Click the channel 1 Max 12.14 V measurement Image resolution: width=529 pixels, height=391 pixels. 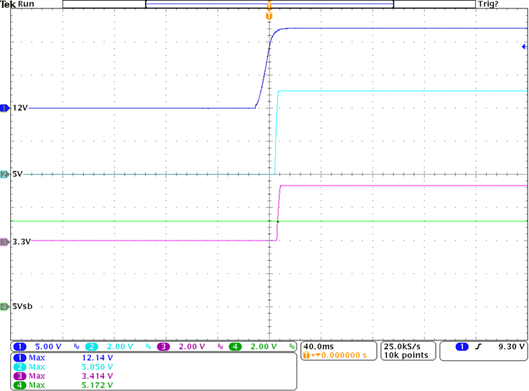[x=63, y=358]
